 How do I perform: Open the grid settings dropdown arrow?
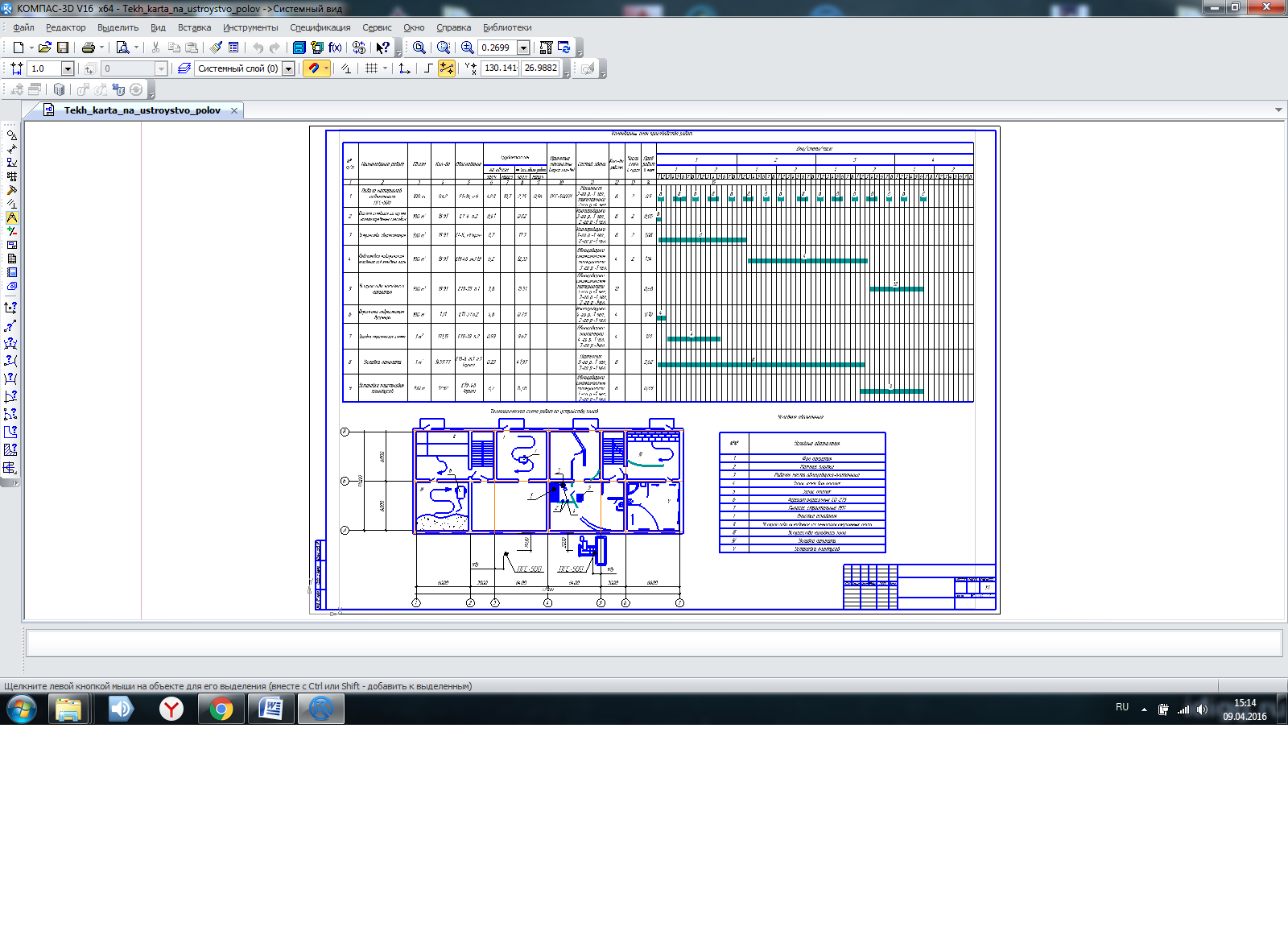coord(385,68)
